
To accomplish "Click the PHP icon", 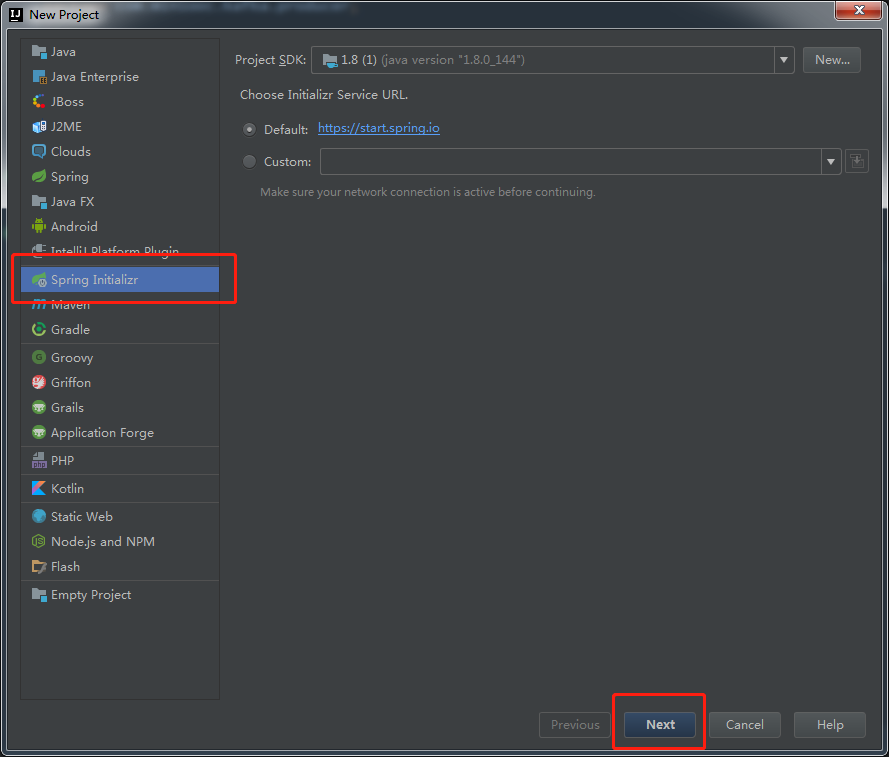I will pyautogui.click(x=39, y=460).
